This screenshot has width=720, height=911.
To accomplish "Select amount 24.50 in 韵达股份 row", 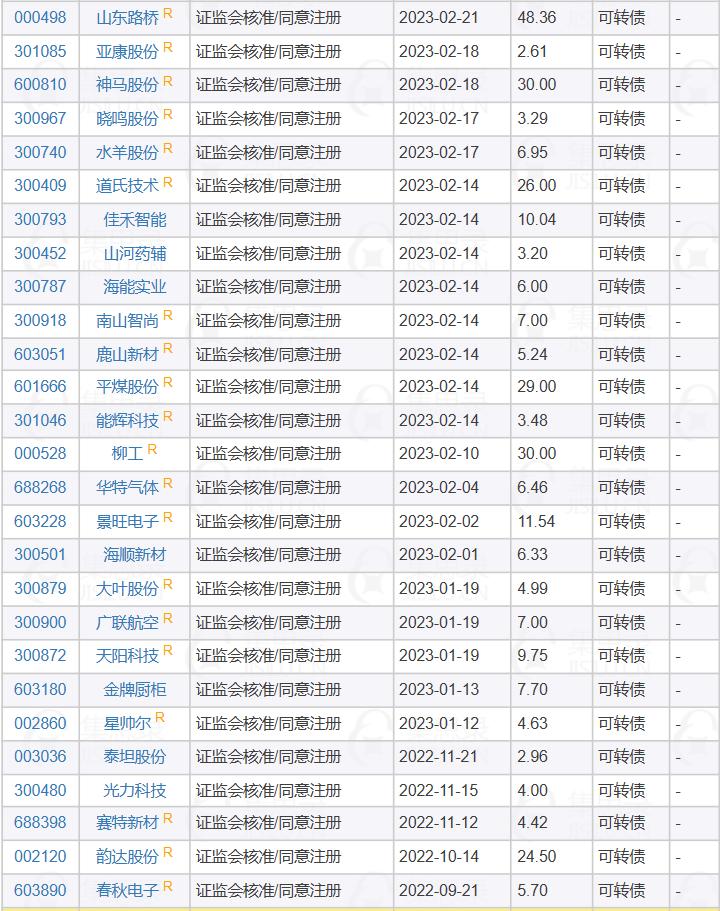I will tap(536, 856).
